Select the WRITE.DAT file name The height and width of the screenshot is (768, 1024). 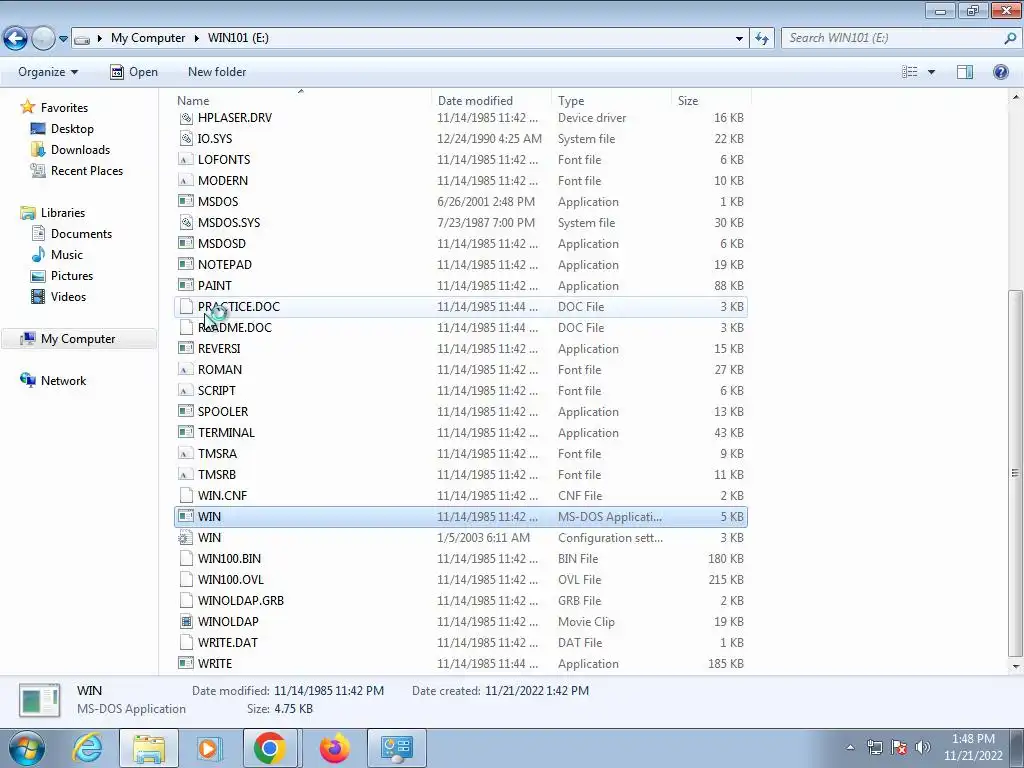tap(228, 643)
